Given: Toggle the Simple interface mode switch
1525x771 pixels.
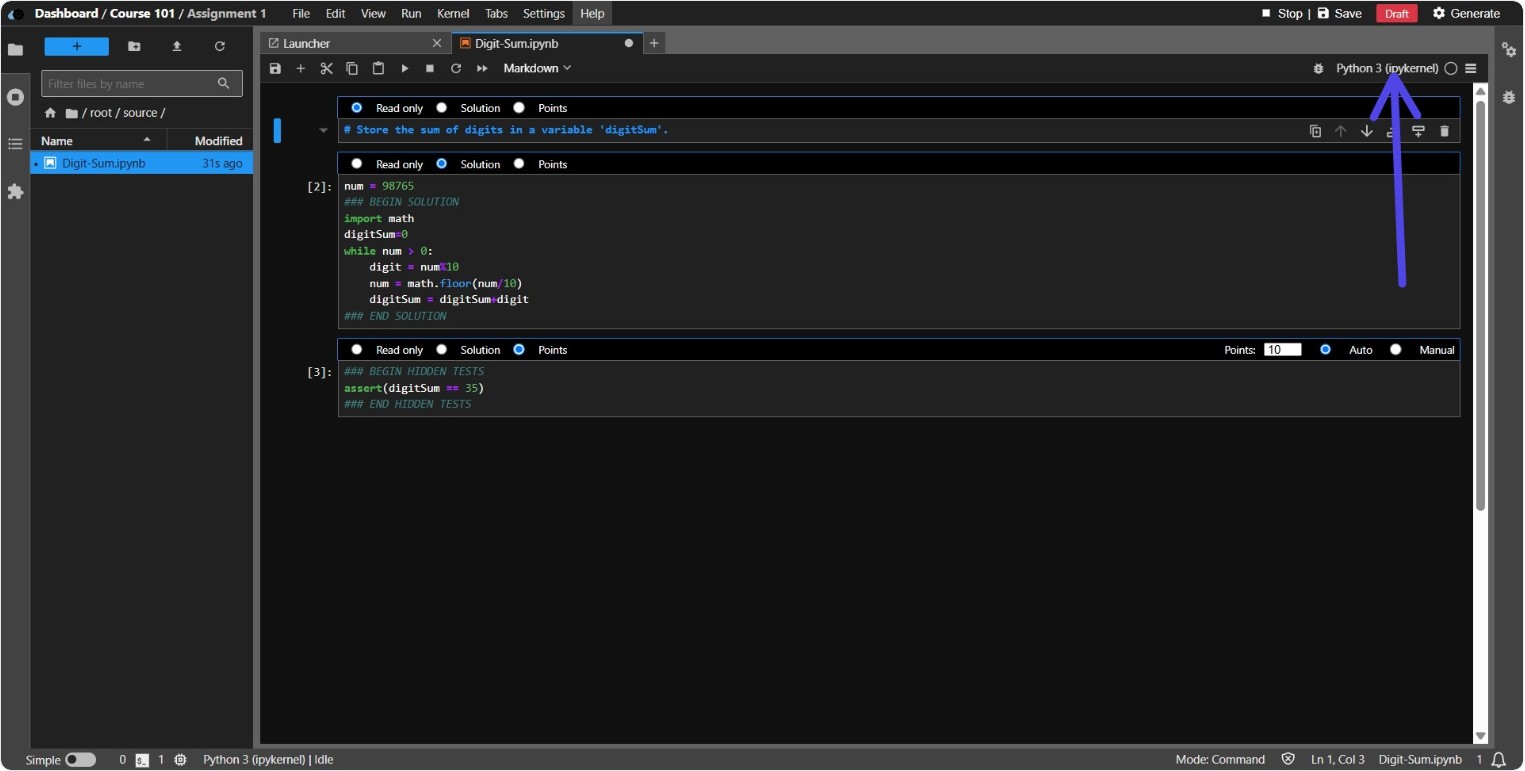Looking at the screenshot, I should click(x=80, y=760).
